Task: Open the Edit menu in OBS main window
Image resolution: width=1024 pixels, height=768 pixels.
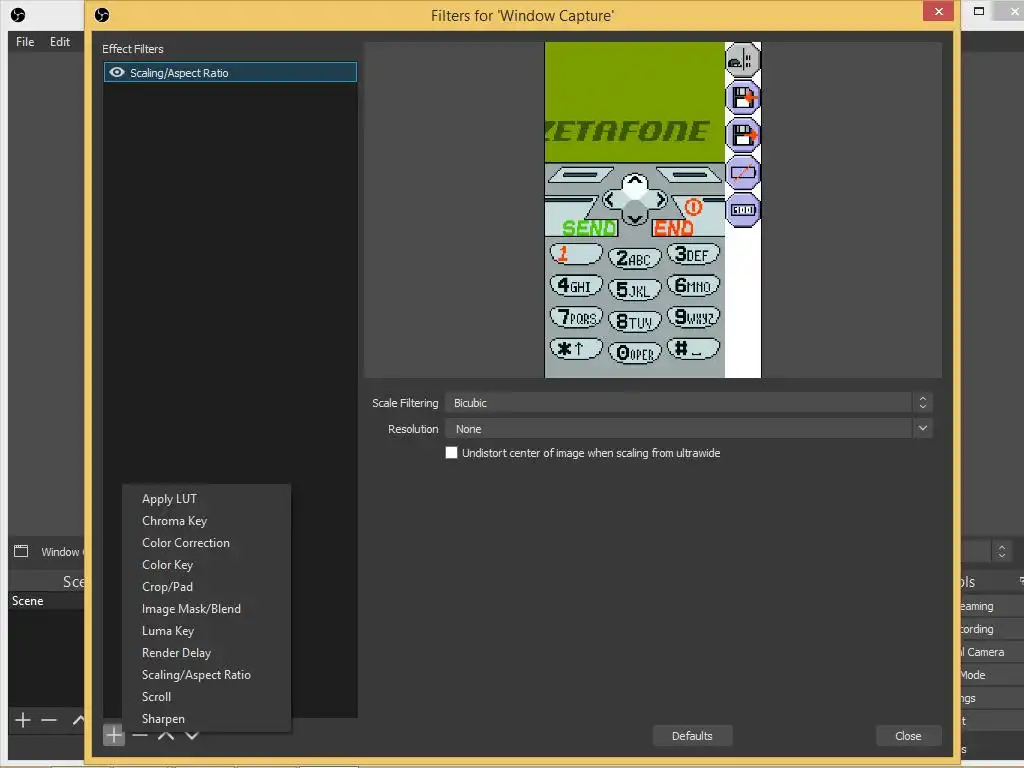Action: (x=60, y=42)
